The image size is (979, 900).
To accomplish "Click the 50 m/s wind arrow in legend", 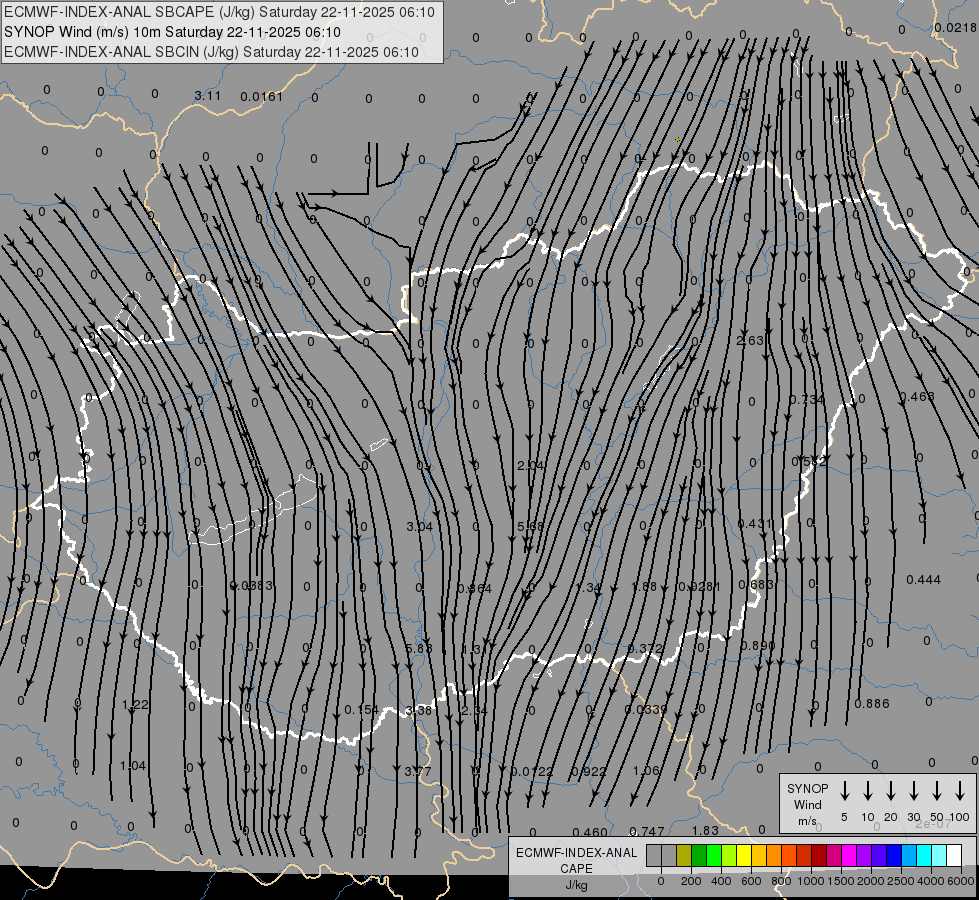I will click(x=937, y=791).
